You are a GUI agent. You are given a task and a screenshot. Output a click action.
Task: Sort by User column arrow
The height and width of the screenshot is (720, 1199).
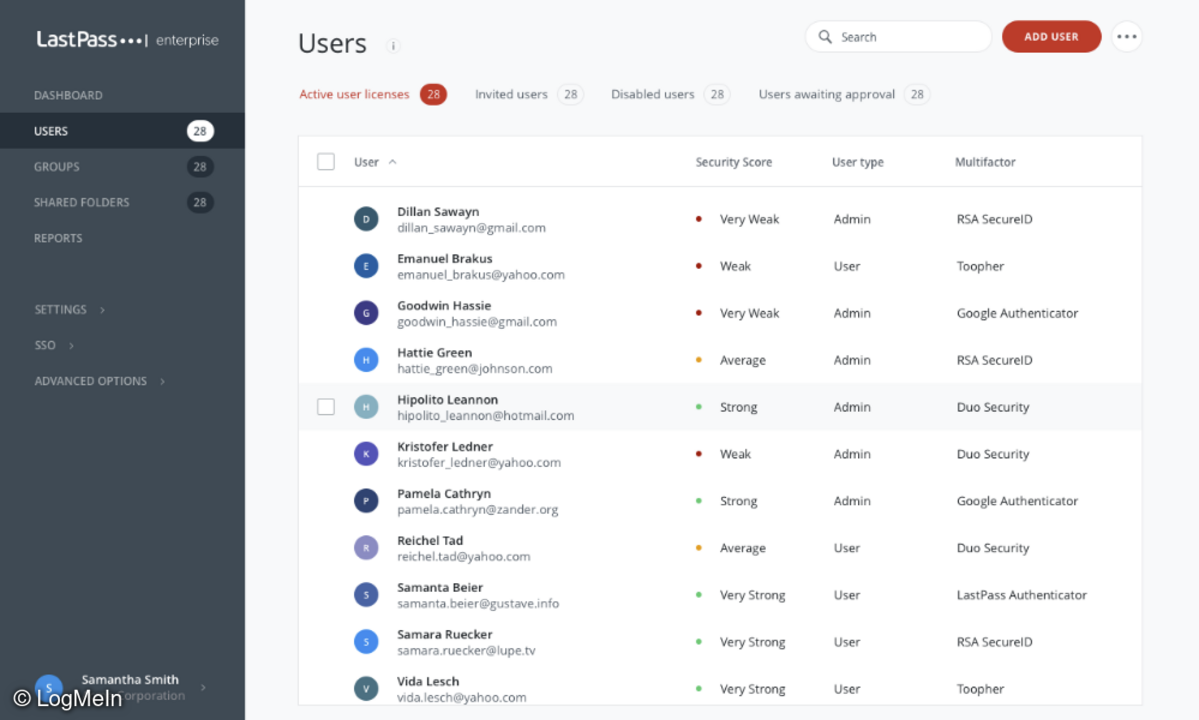point(392,162)
